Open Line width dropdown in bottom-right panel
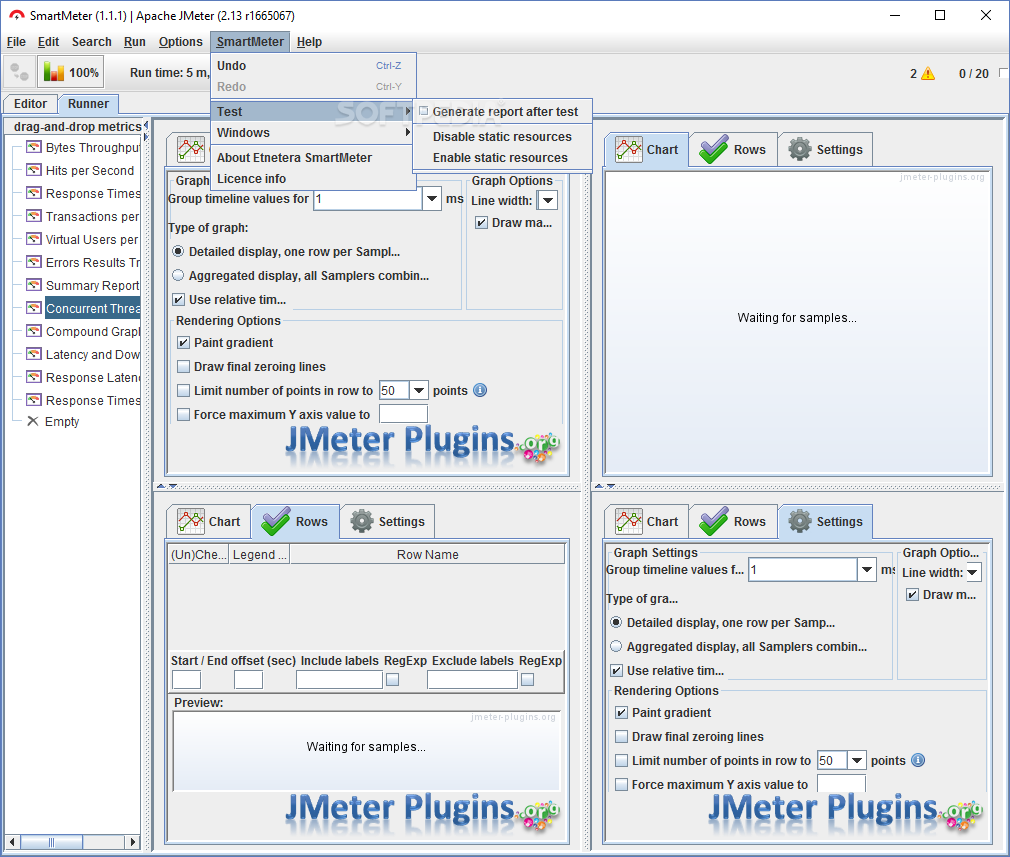Image resolution: width=1010 pixels, height=857 pixels. [973, 572]
